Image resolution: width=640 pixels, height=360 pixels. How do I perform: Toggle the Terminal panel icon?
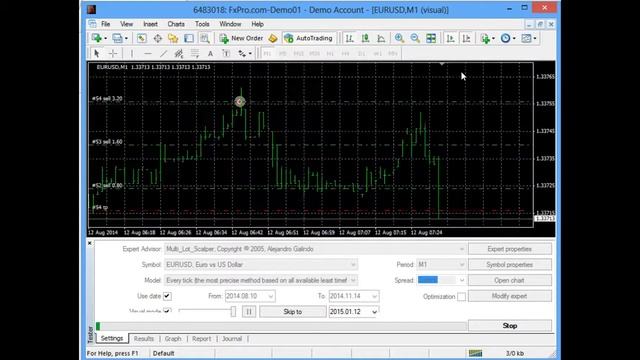pos(189,38)
